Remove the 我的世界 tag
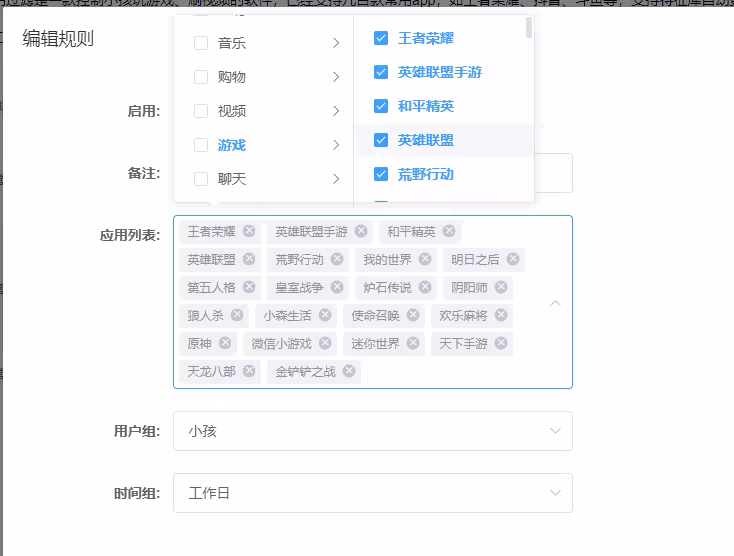The width and height of the screenshot is (734, 556). click(425, 259)
